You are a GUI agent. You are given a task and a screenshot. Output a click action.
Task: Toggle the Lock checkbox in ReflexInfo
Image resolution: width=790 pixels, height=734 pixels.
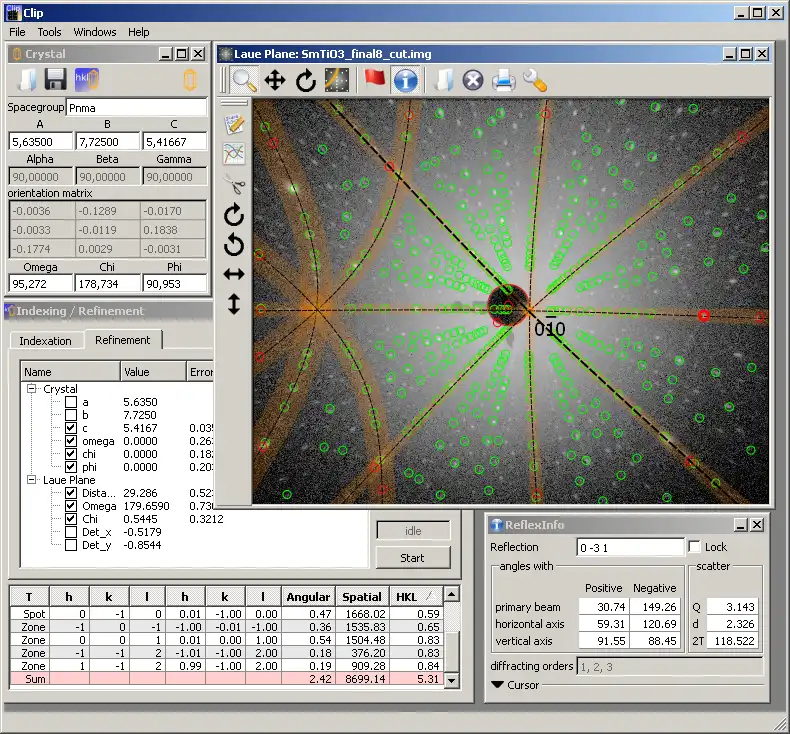click(695, 547)
